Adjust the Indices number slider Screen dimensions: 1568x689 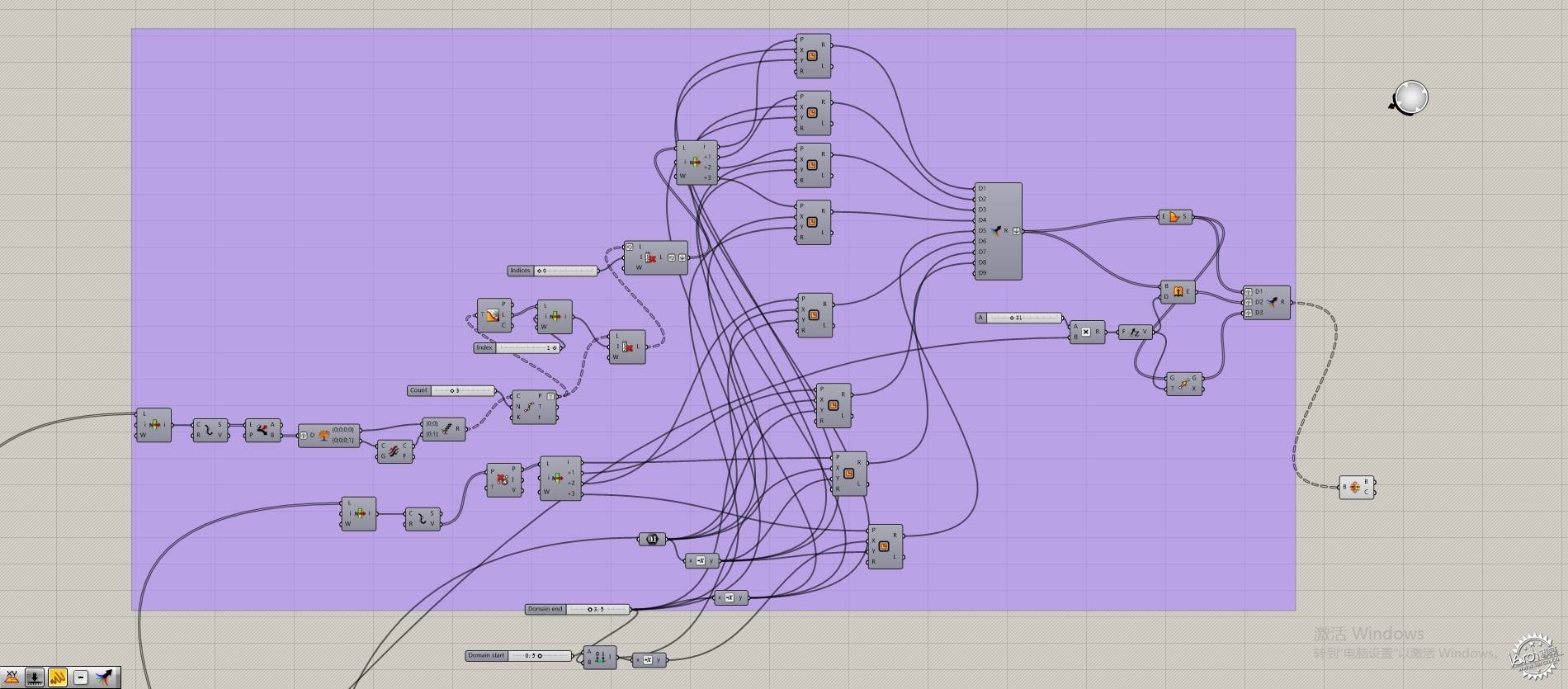552,271
